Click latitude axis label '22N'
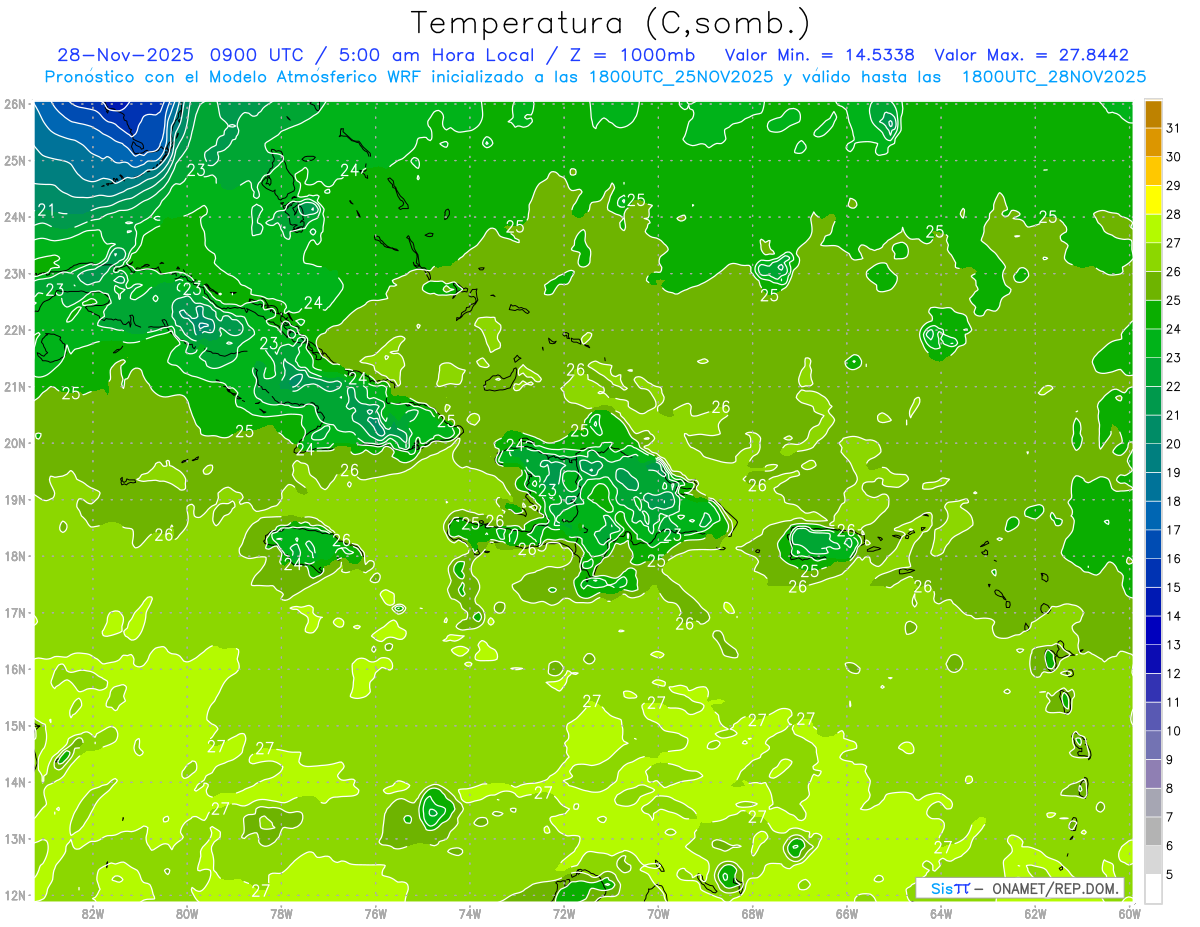Viewport: 1200px width, 927px height. click(15, 330)
